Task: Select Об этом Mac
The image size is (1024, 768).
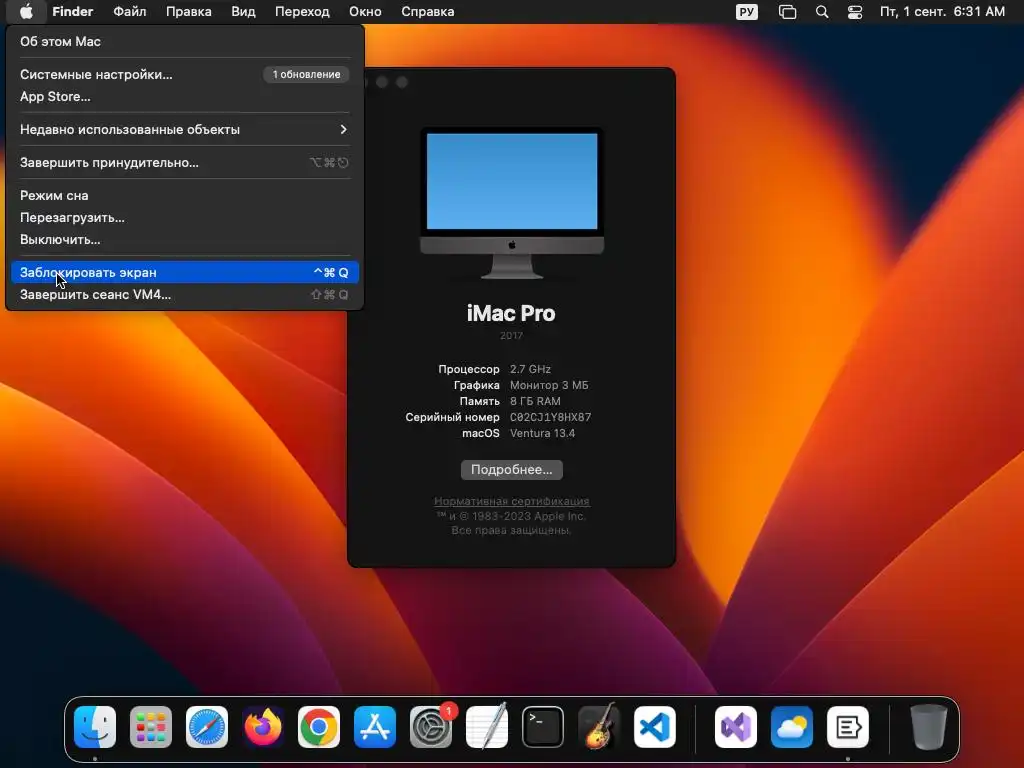Action: (185, 41)
